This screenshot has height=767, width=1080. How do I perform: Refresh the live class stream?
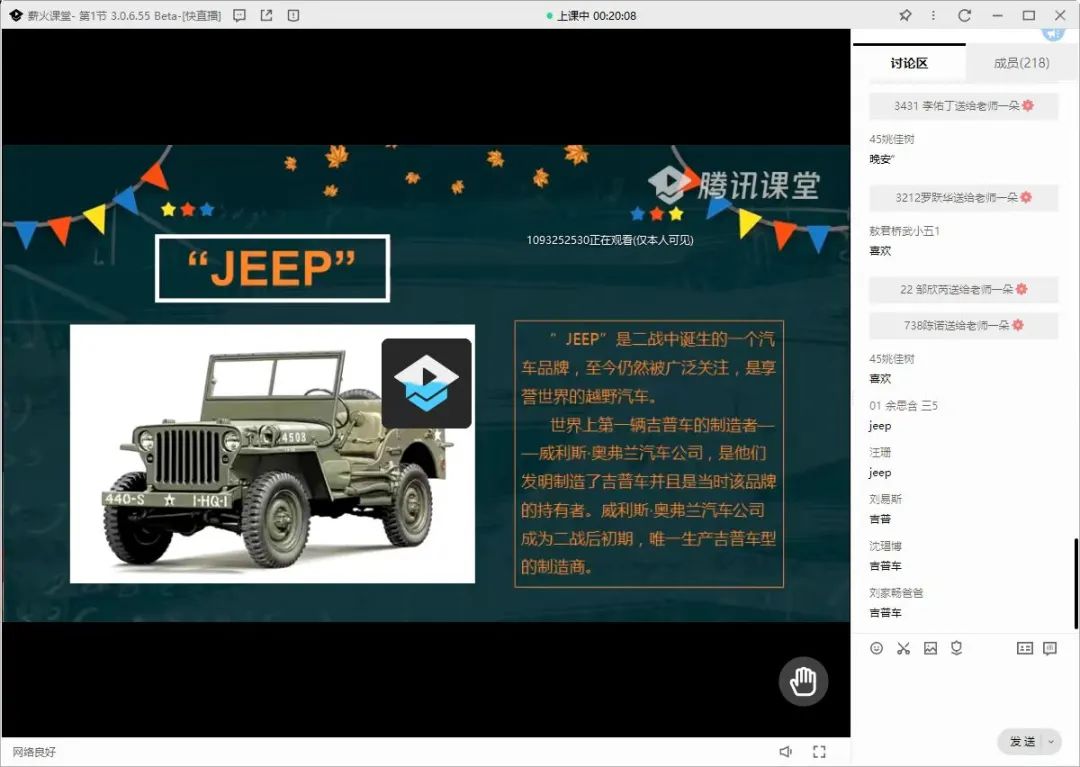click(964, 15)
